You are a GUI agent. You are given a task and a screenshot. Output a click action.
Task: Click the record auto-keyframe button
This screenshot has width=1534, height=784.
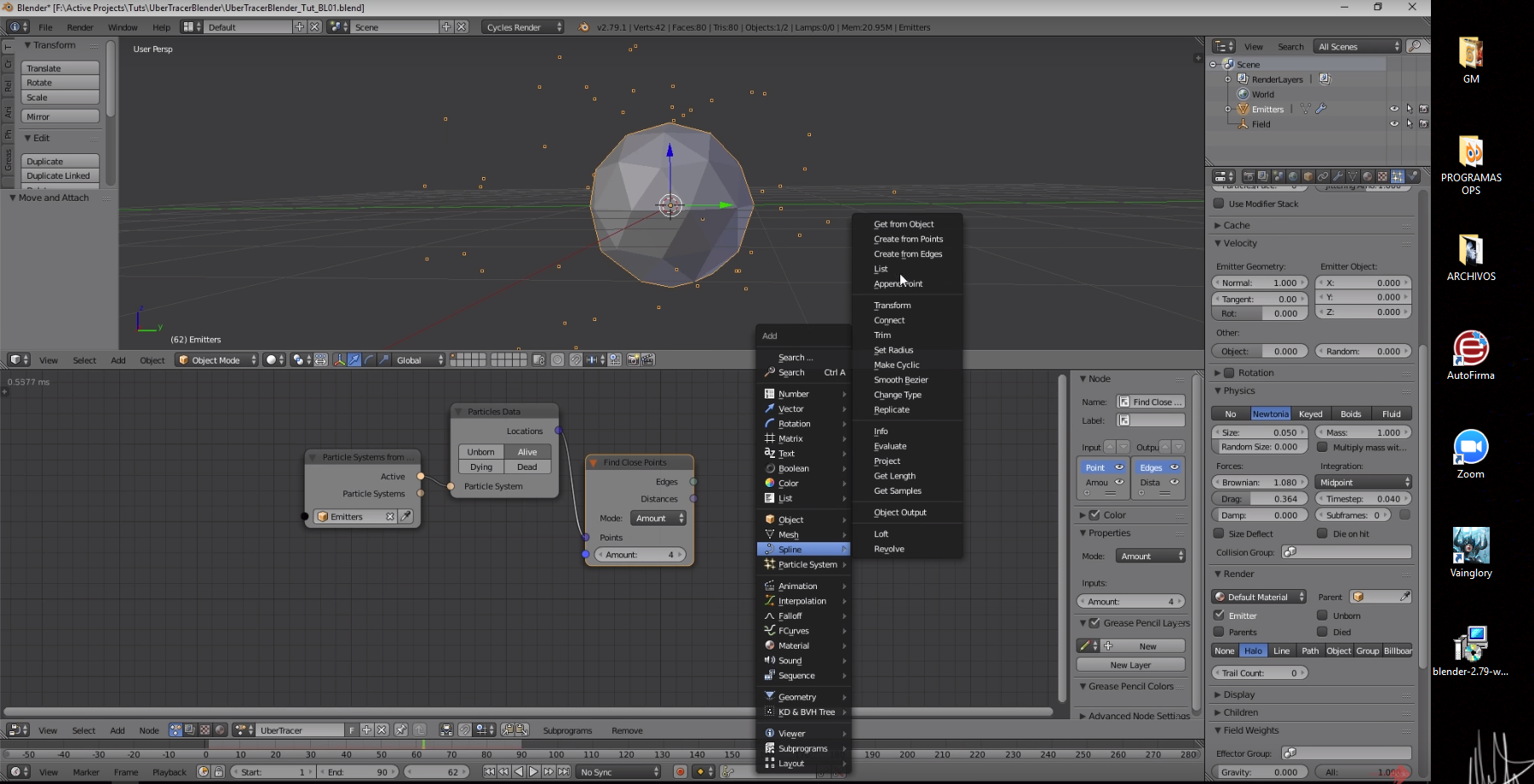[x=680, y=772]
